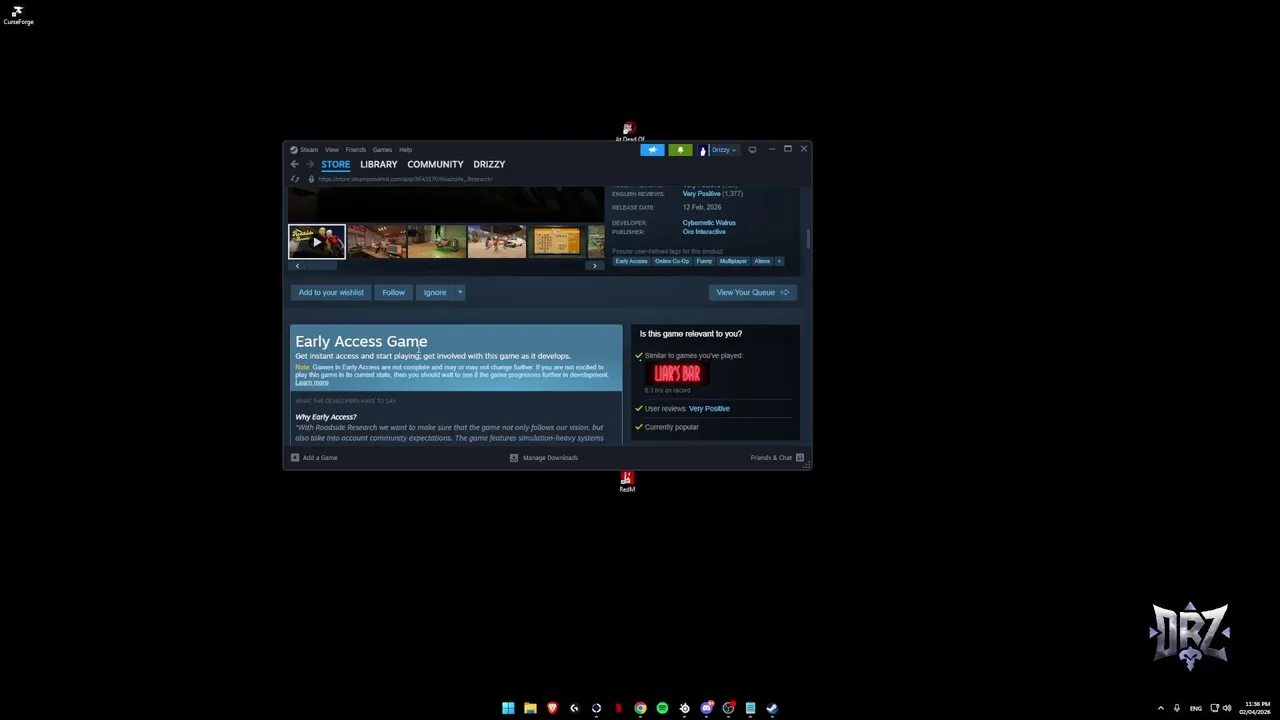This screenshot has width=1280, height=720.
Task: Open Steam from the taskbar
Action: (772, 708)
